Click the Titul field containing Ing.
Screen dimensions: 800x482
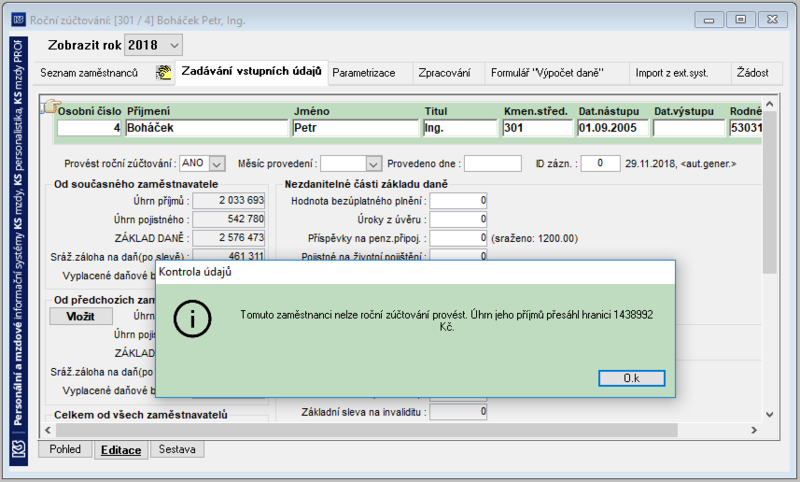tap(460, 128)
